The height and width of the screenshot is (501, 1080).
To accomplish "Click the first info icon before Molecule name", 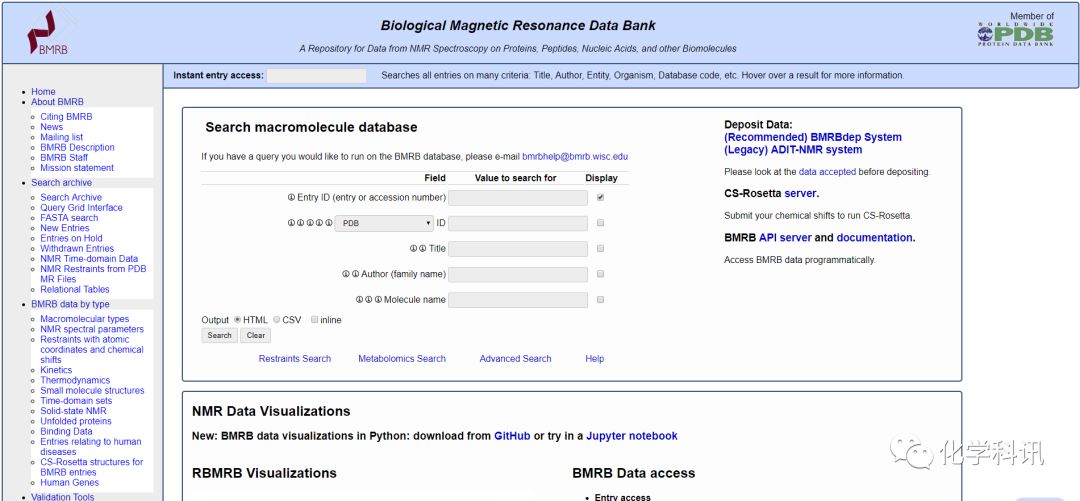I will (359, 300).
